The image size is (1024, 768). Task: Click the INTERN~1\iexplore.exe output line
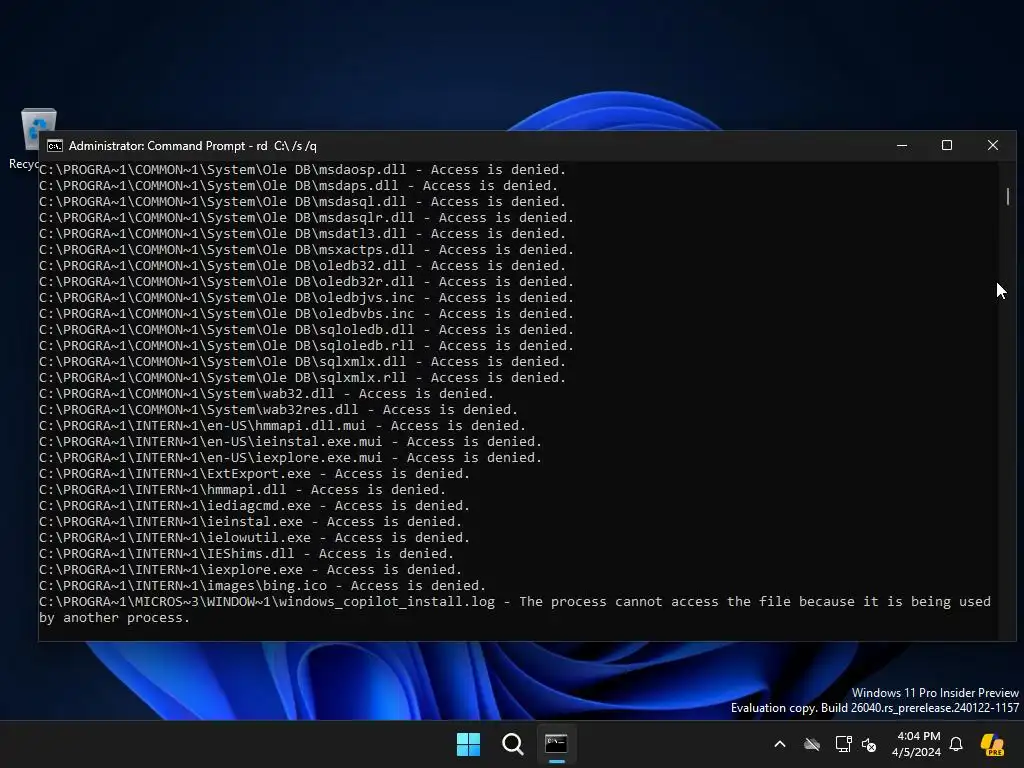pyautogui.click(x=250, y=569)
